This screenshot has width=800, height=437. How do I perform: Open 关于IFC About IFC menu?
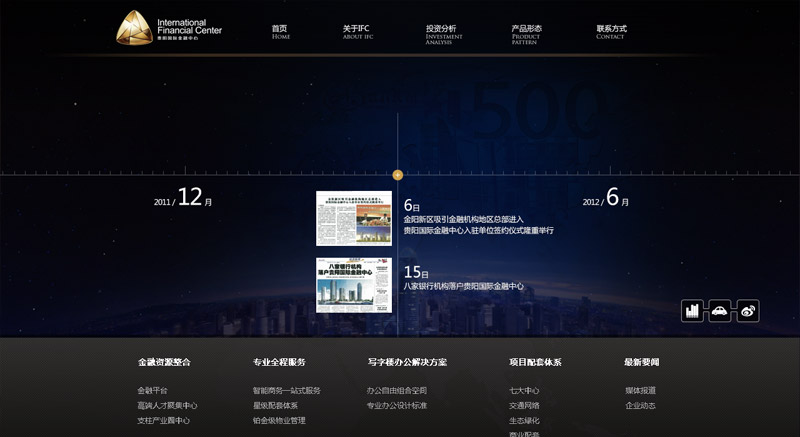point(357,32)
